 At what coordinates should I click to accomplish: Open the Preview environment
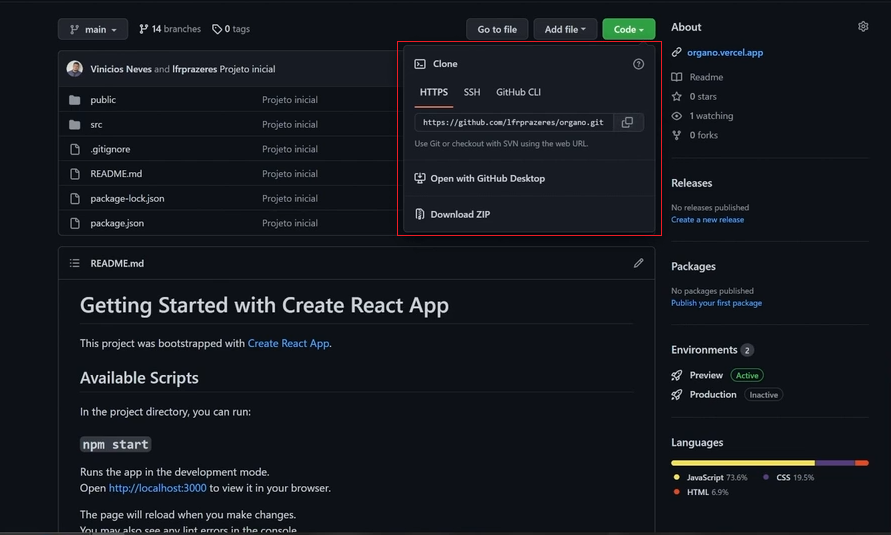pos(706,375)
